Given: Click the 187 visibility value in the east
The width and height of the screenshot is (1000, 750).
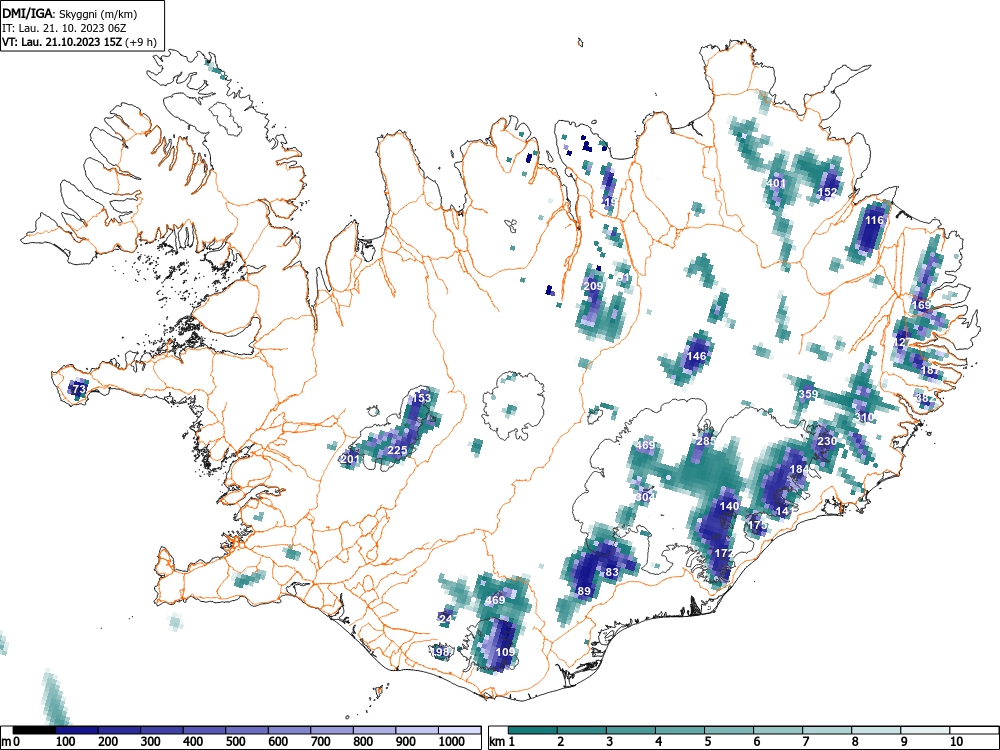Looking at the screenshot, I should [x=930, y=370].
